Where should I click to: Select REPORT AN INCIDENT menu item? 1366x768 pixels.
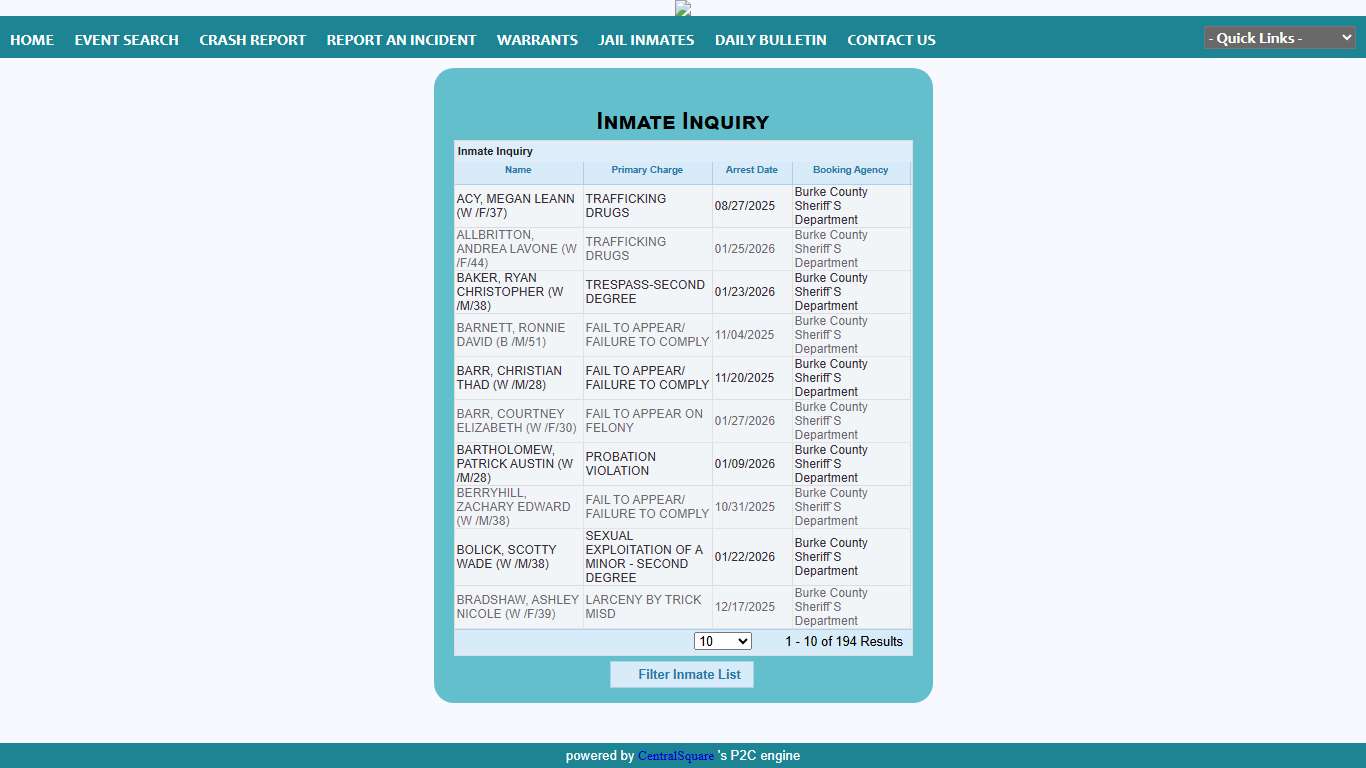401,40
